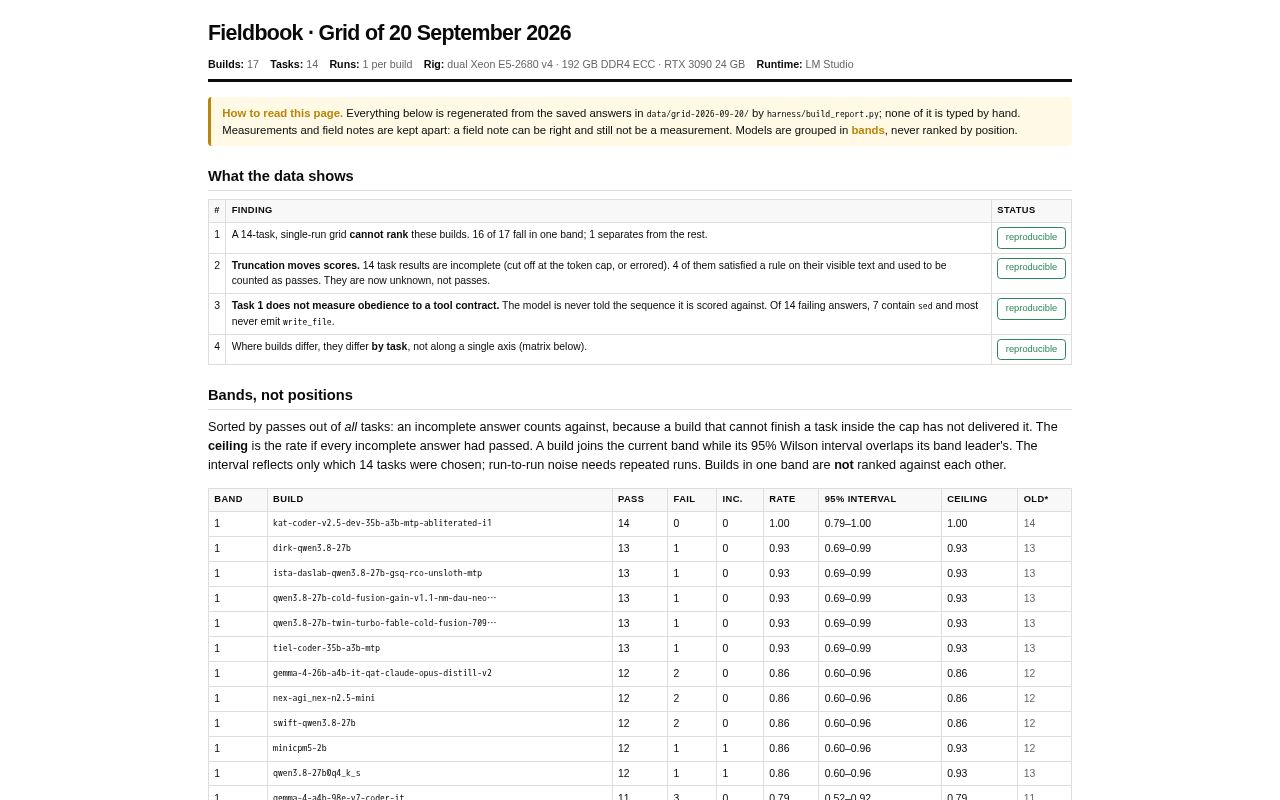This screenshot has width=1280, height=800.
Task: Click the 'What the data shows' heading
Action: coord(281,176)
